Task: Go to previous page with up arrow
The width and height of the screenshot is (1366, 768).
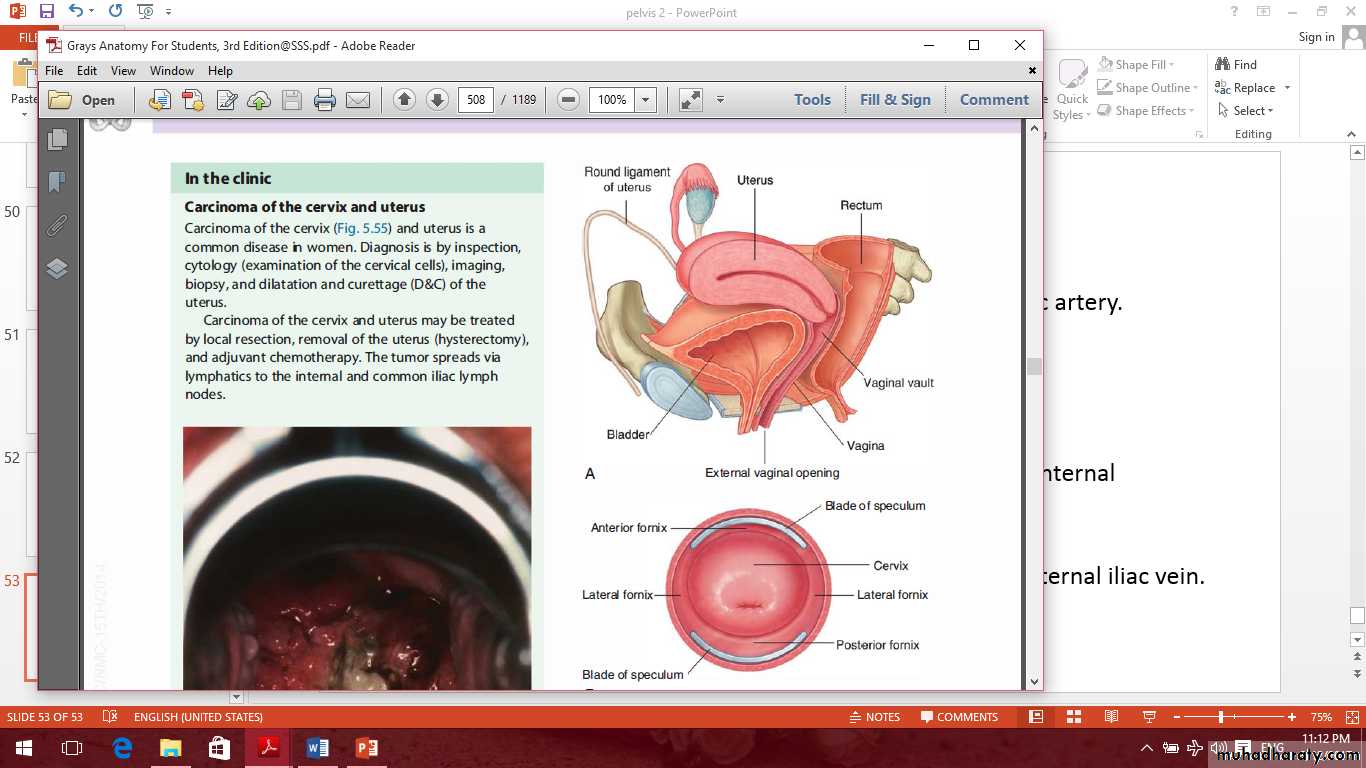Action: coord(404,100)
